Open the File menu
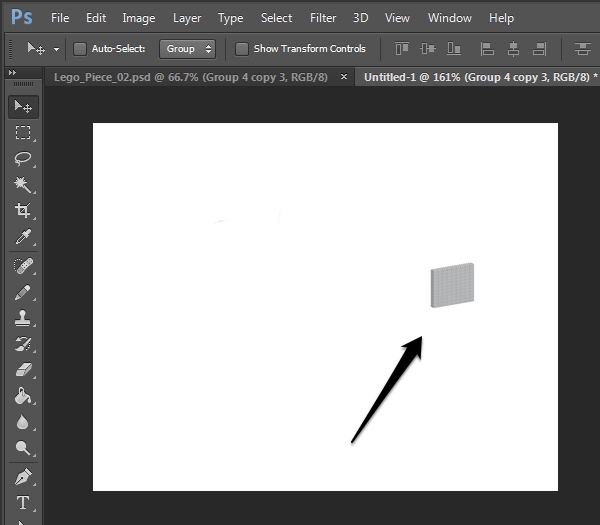This screenshot has height=525, width=600. pos(60,18)
